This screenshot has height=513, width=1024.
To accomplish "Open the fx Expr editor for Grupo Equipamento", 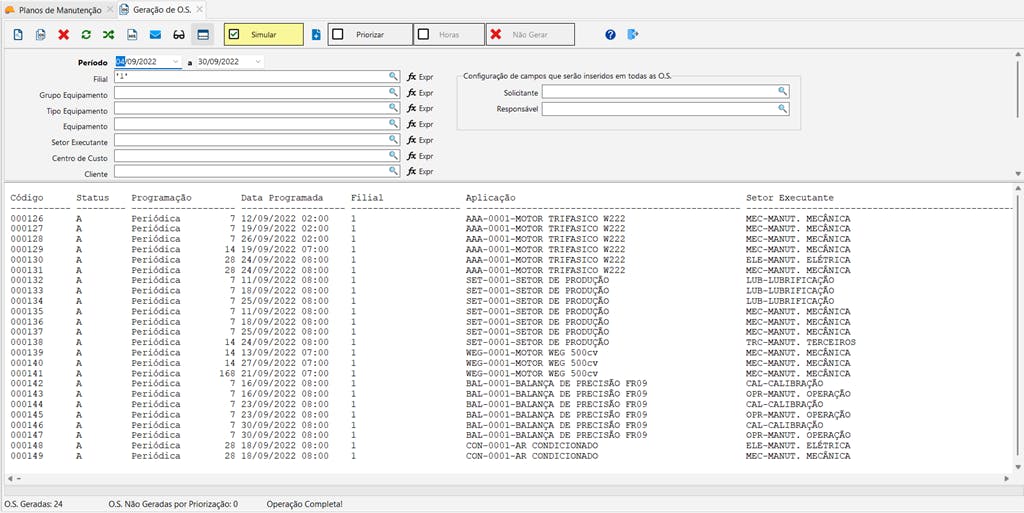I will 420,93.
